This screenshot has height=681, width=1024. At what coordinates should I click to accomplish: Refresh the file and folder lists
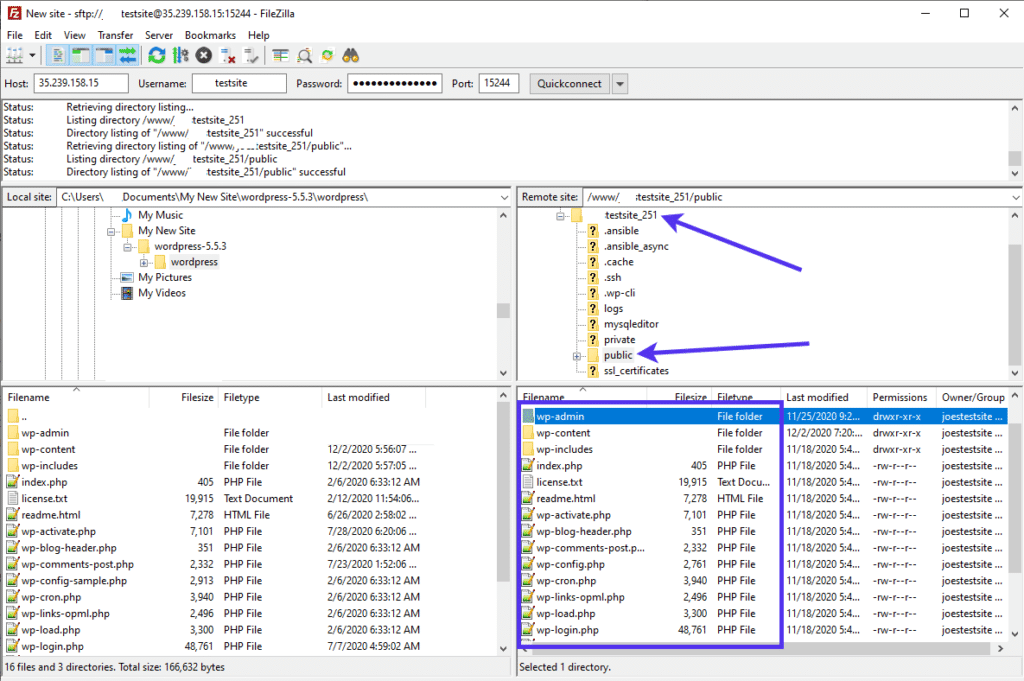point(157,55)
